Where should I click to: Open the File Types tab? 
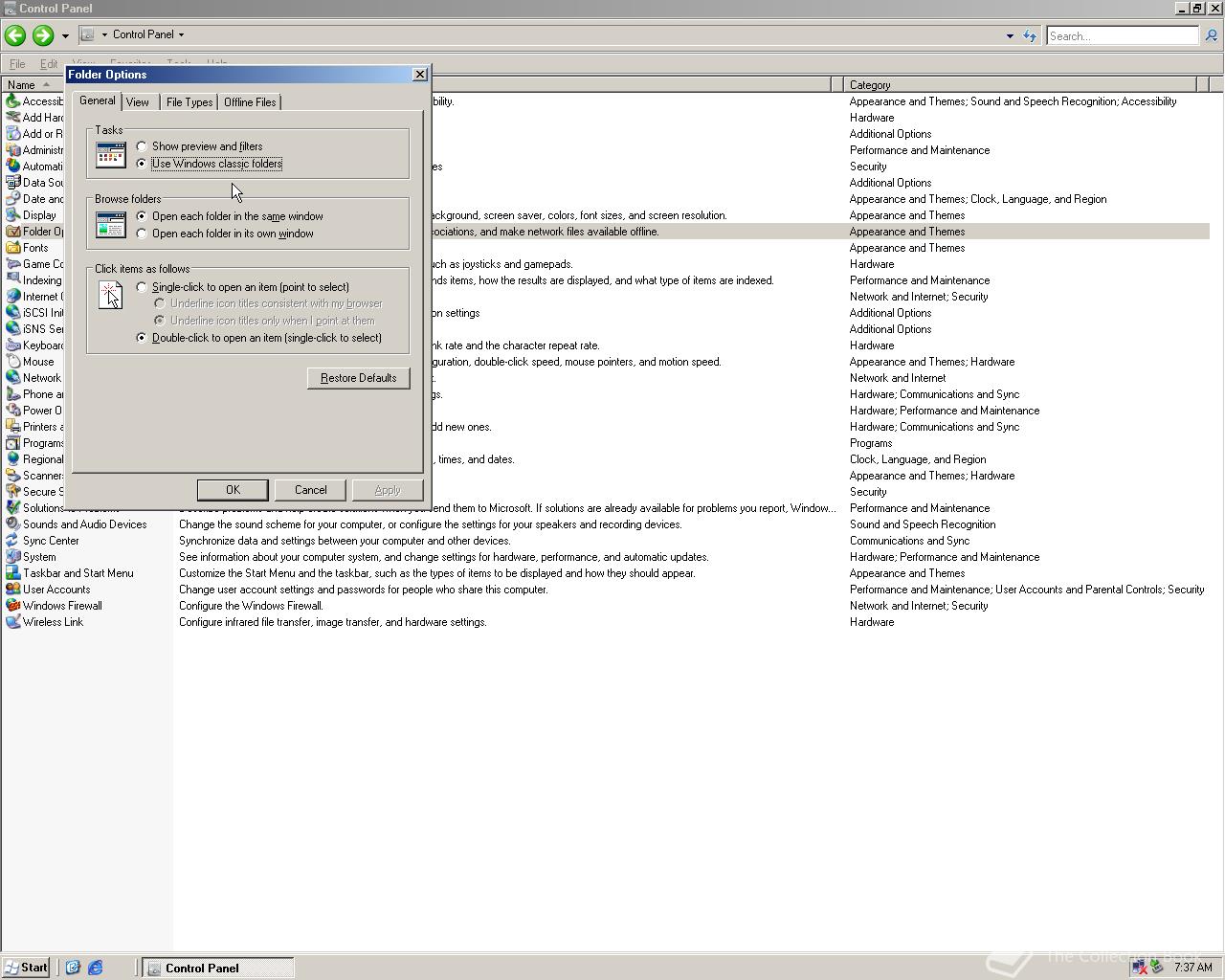point(189,102)
